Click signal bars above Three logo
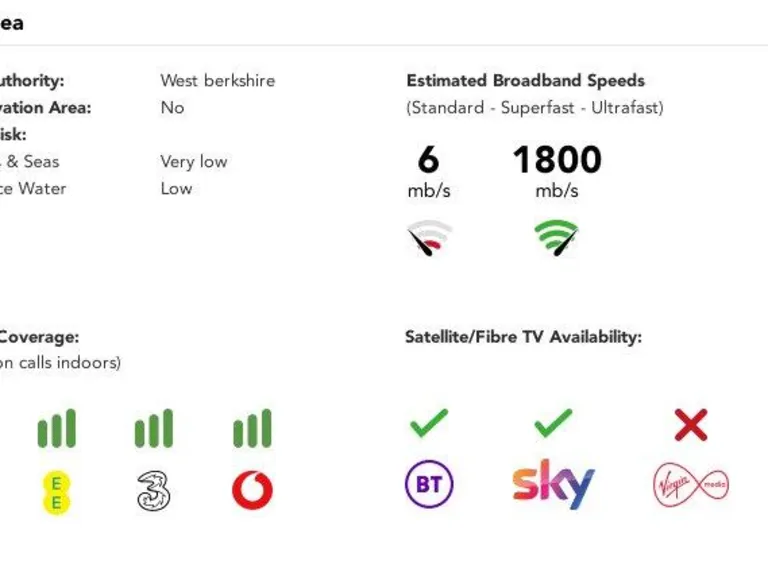 (x=154, y=428)
